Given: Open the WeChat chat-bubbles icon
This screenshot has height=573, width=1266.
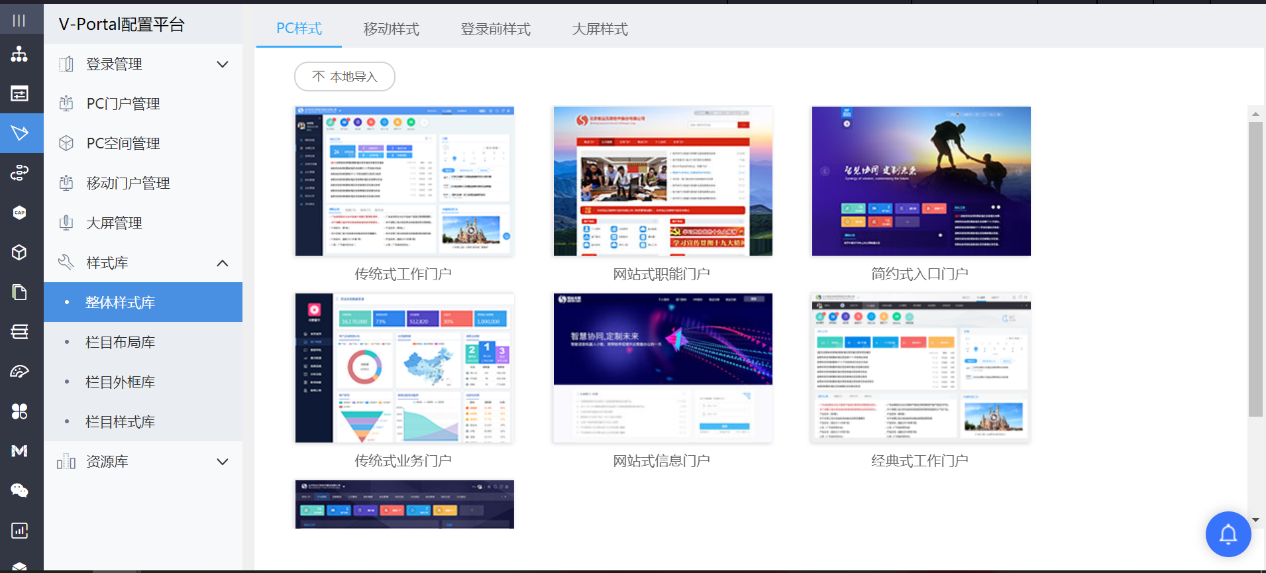Looking at the screenshot, I should (x=19, y=490).
